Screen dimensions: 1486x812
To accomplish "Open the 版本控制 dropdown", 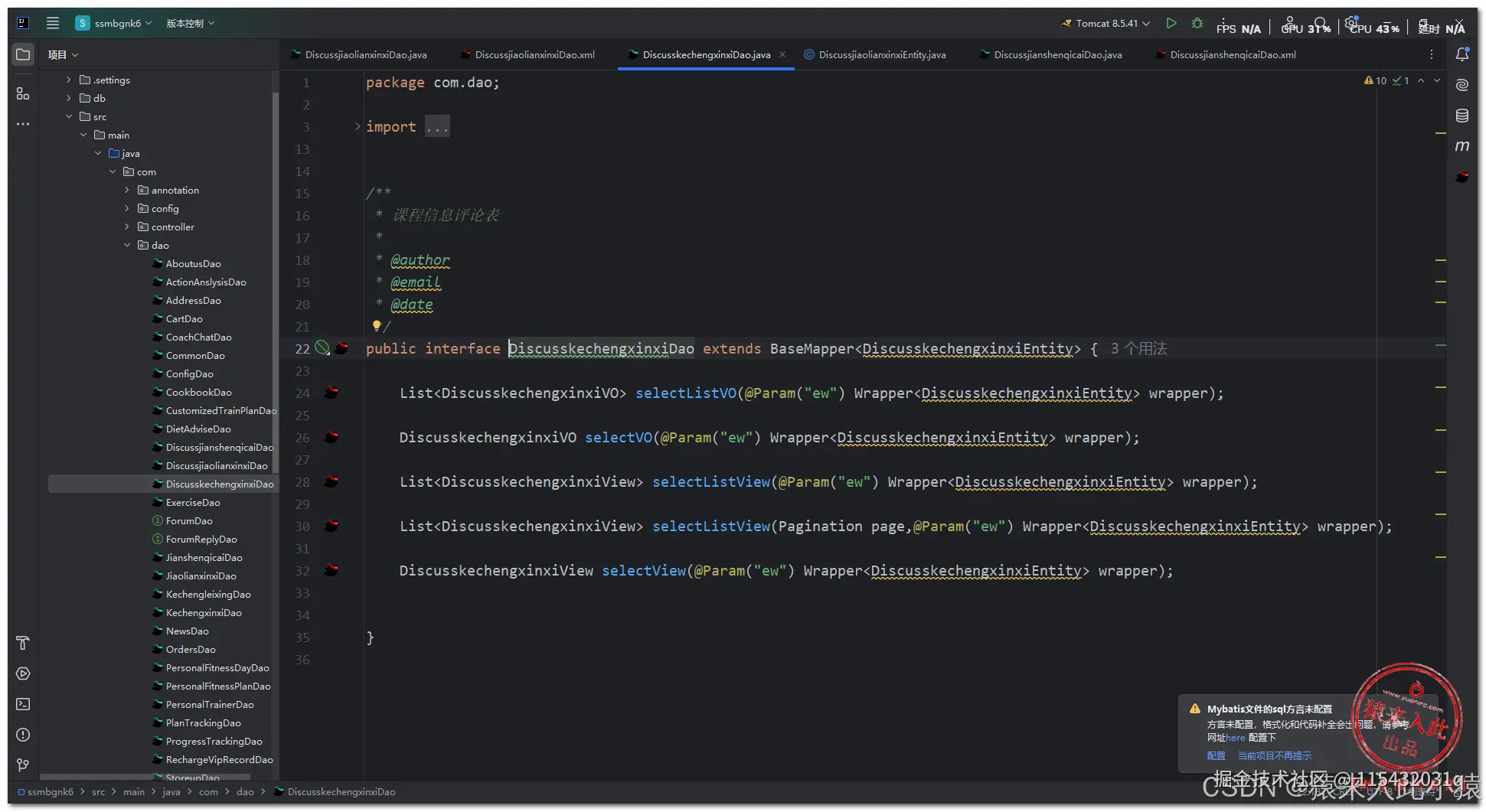I will (x=191, y=23).
